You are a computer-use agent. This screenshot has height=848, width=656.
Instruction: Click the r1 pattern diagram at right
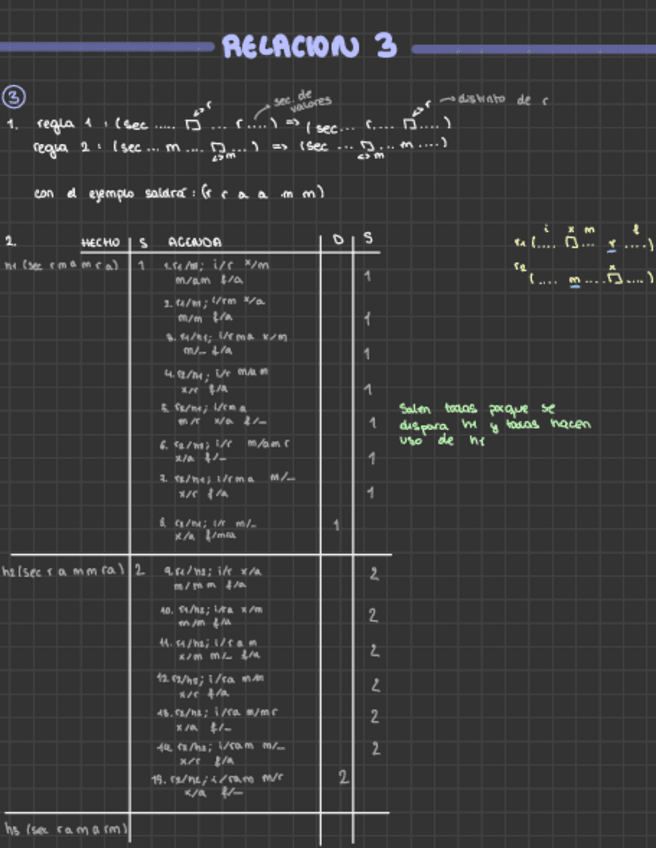coord(583,241)
